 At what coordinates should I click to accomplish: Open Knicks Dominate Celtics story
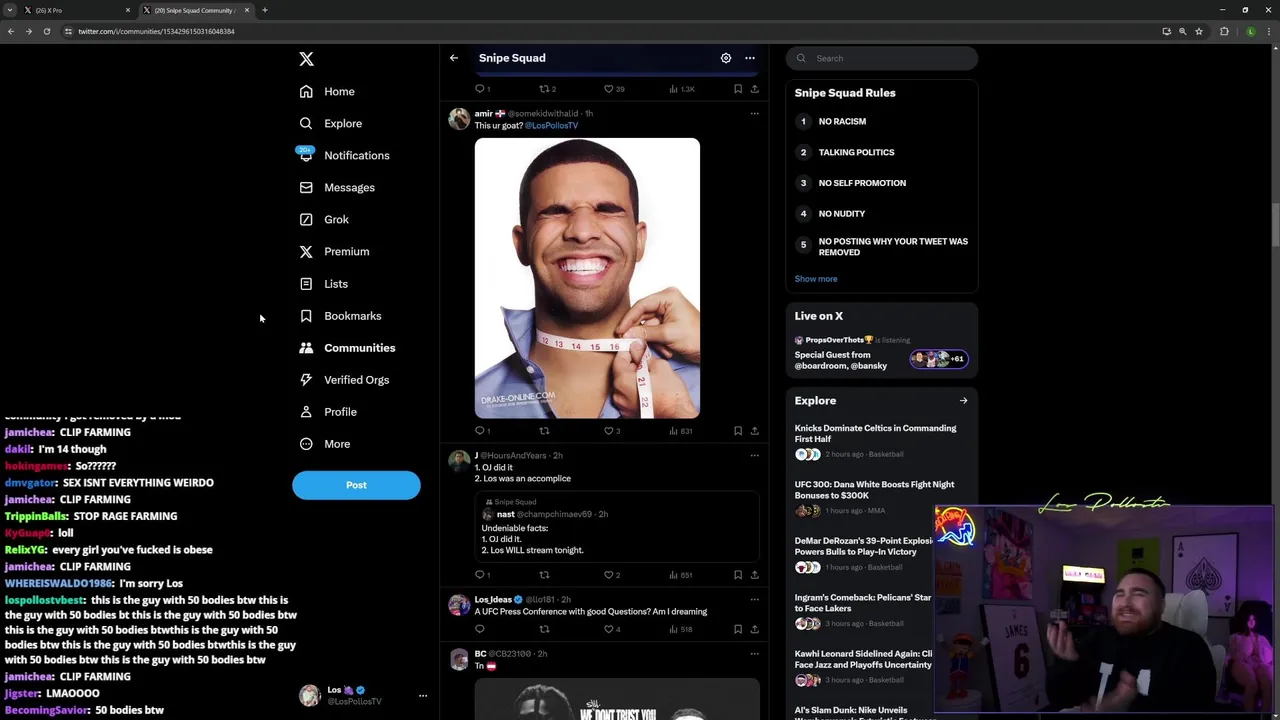881,441
